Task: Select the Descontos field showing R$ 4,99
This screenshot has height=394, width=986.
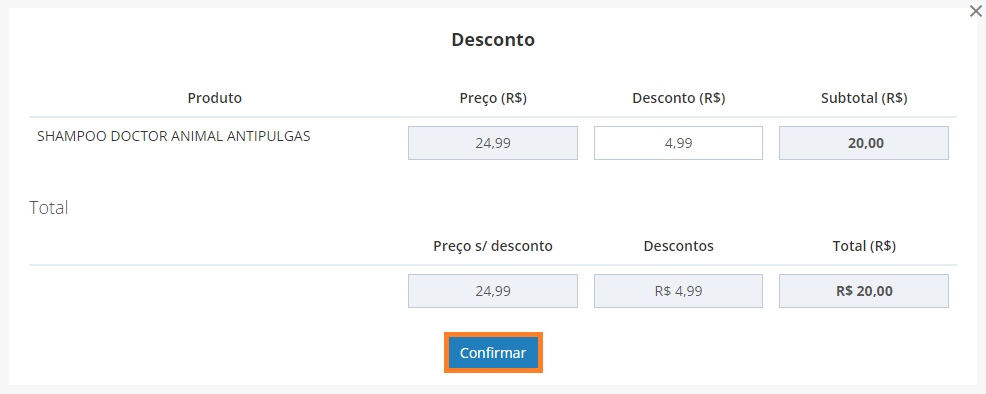Action: point(679,291)
